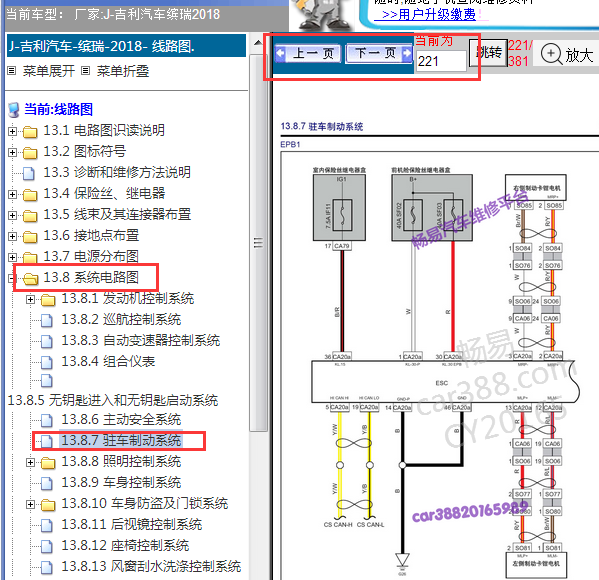Viewport: 599px width, 580px height.
Task: Select 13.8.7 驻车制动系统 entry
Action: [x=121, y=441]
